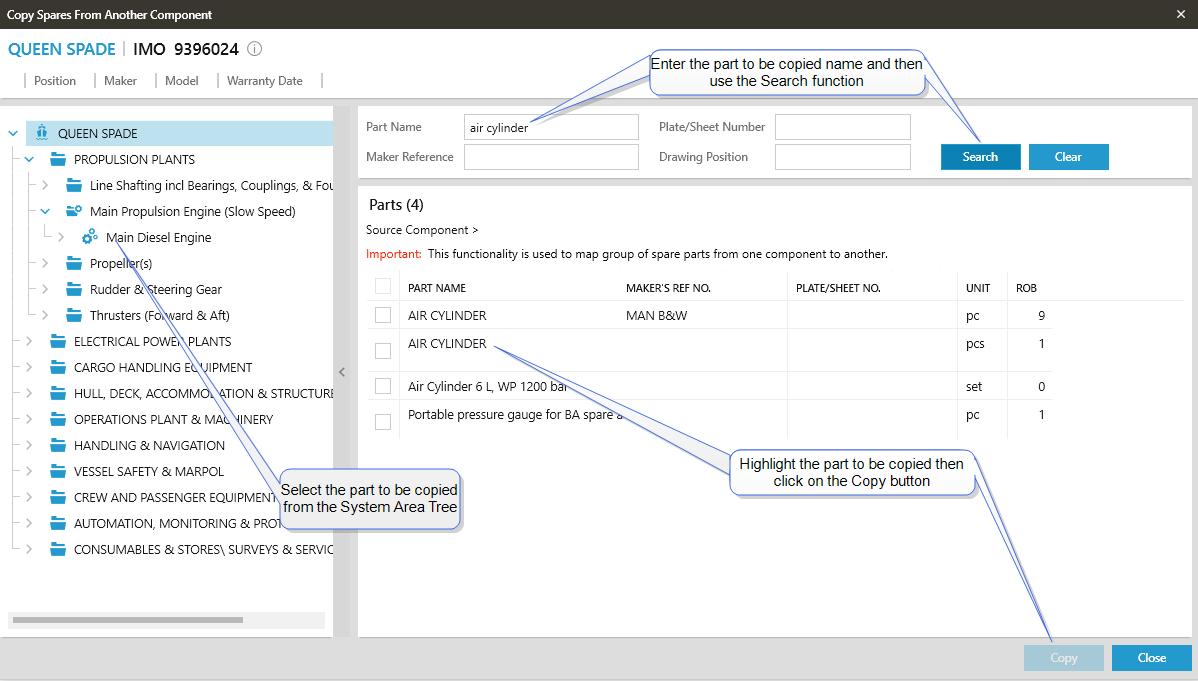Screen dimensions: 1198x681
Task: Click the CONSUMABLES & STORES folder icon
Action: 58,549
